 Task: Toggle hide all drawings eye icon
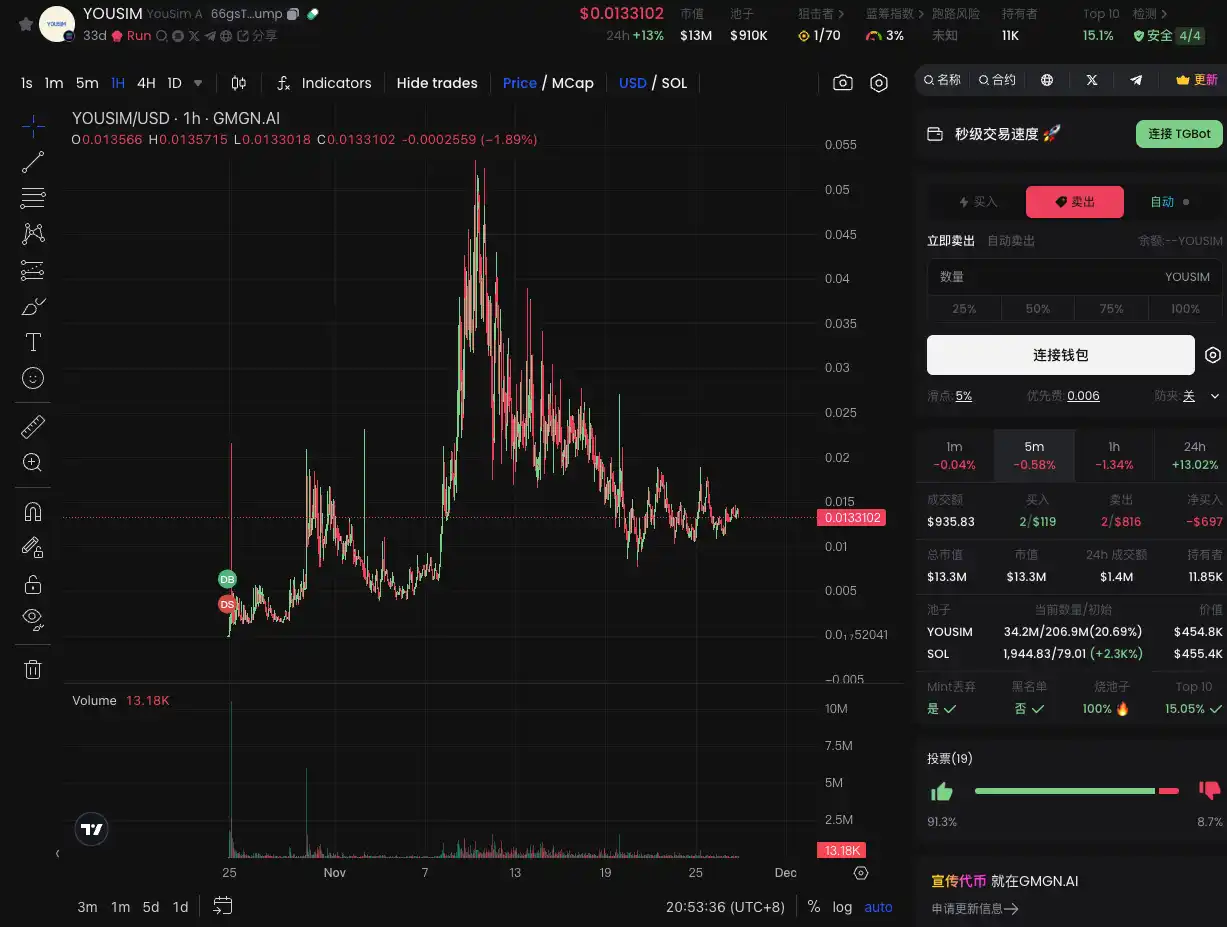[x=33, y=617]
